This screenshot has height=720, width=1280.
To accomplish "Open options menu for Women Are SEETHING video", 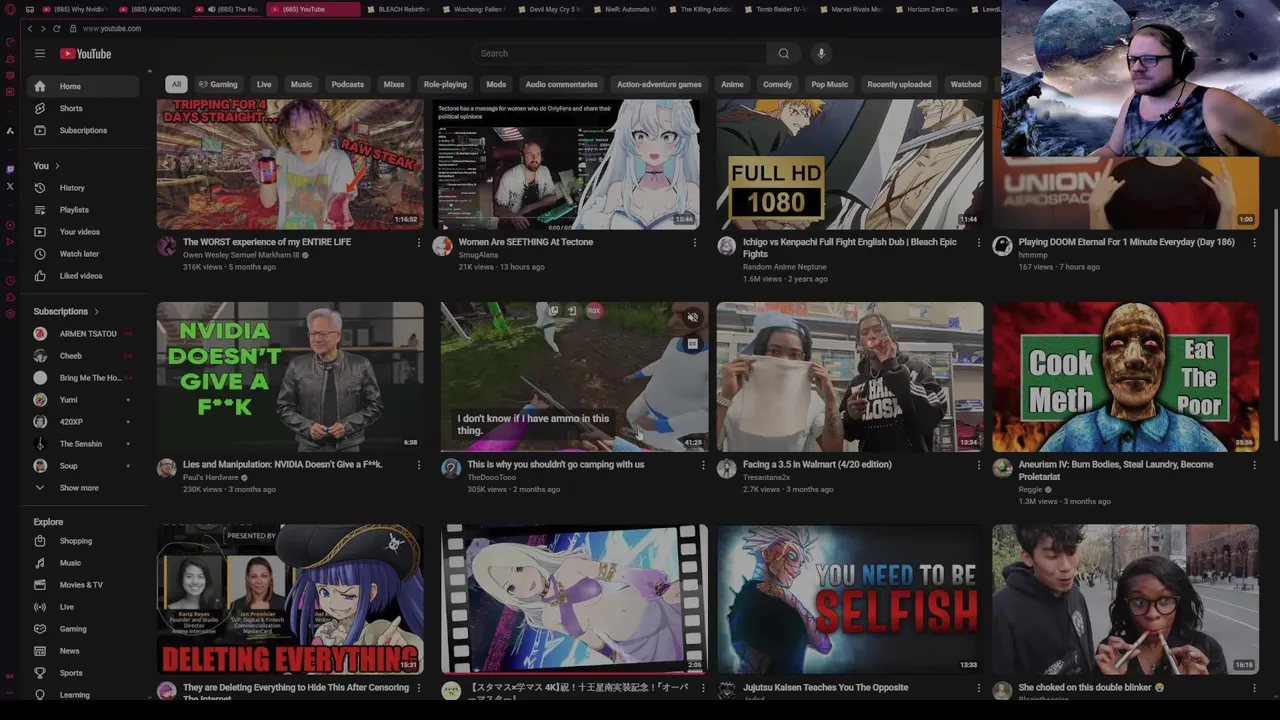I will [x=695, y=243].
